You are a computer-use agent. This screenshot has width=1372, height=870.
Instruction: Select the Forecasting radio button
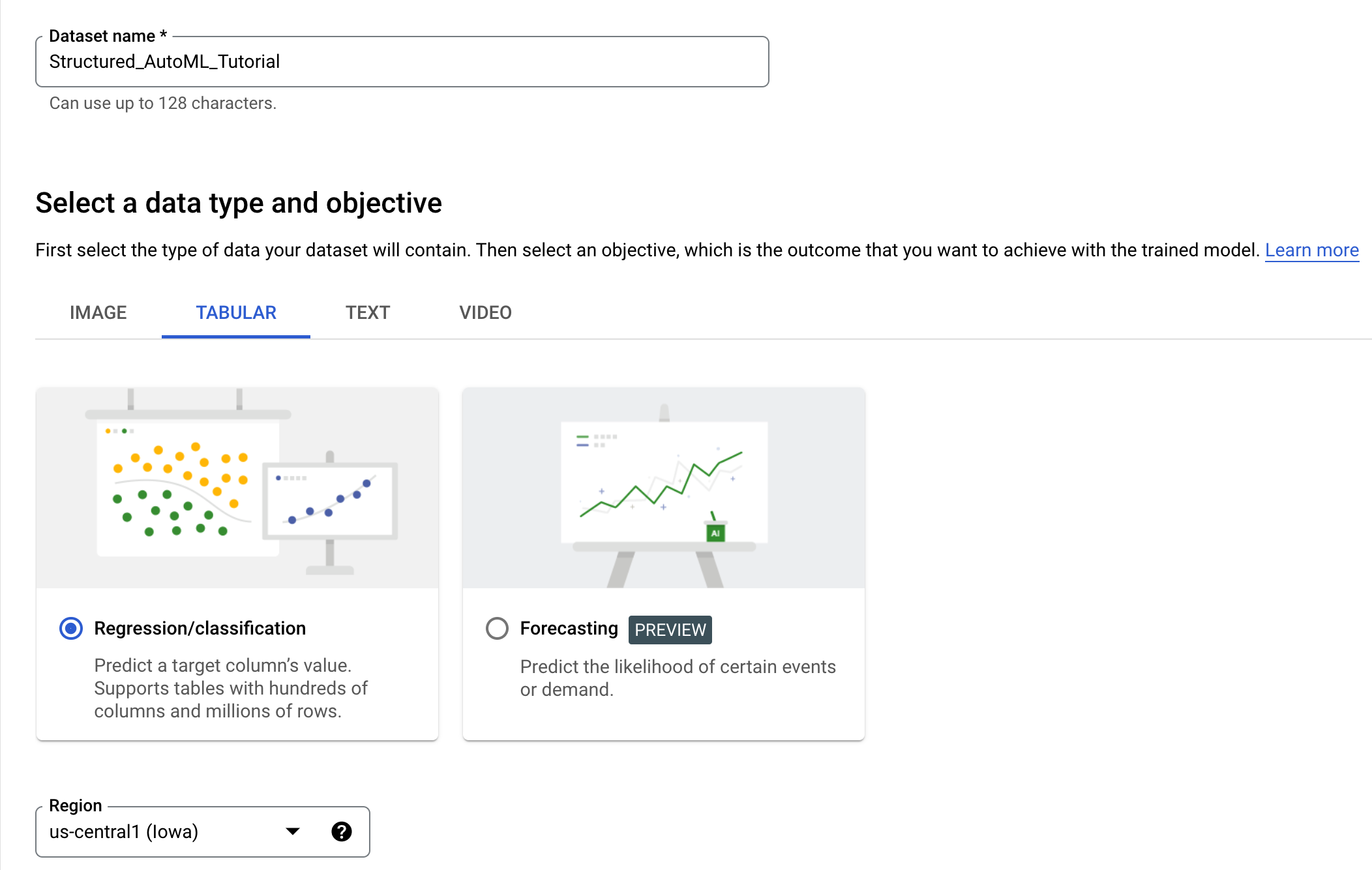pyautogui.click(x=497, y=628)
